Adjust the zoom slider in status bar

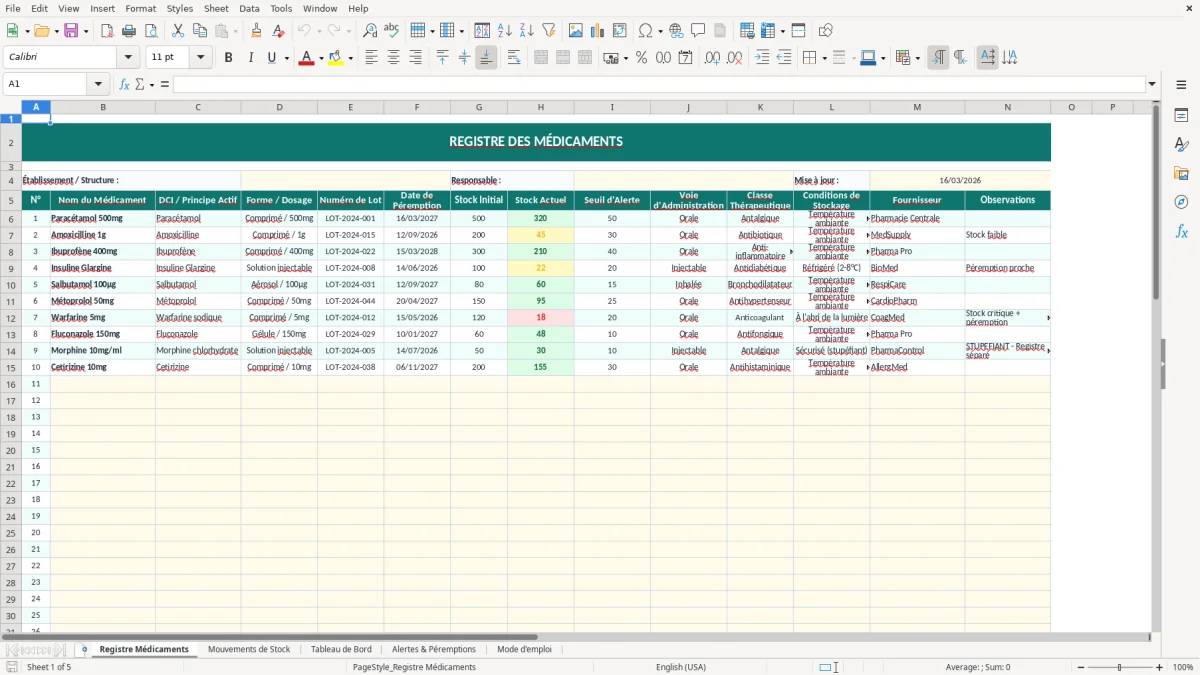(1120, 667)
